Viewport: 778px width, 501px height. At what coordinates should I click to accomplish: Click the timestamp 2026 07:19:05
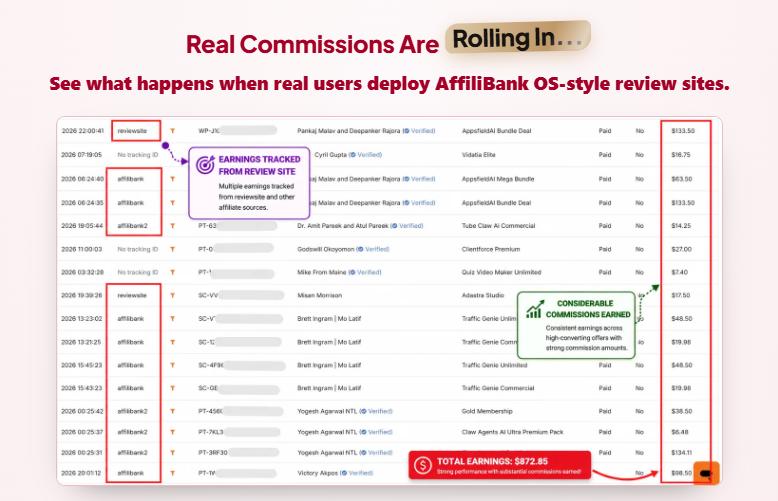[x=81, y=155]
